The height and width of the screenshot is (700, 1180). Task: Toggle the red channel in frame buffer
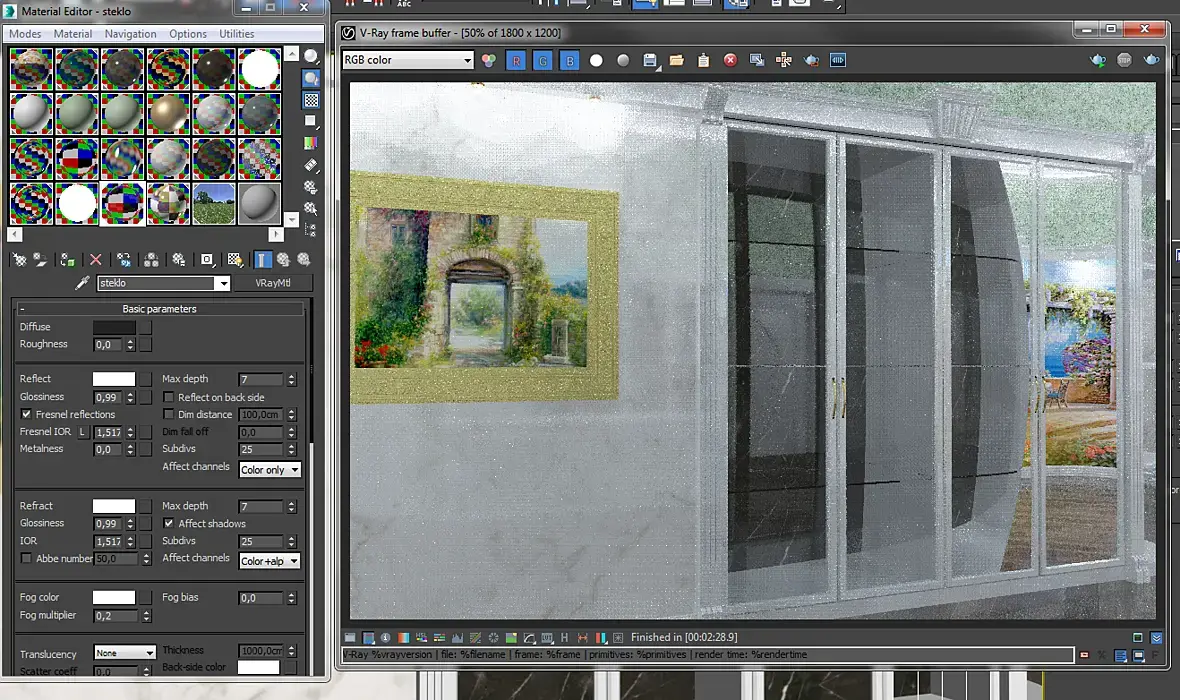coord(516,61)
